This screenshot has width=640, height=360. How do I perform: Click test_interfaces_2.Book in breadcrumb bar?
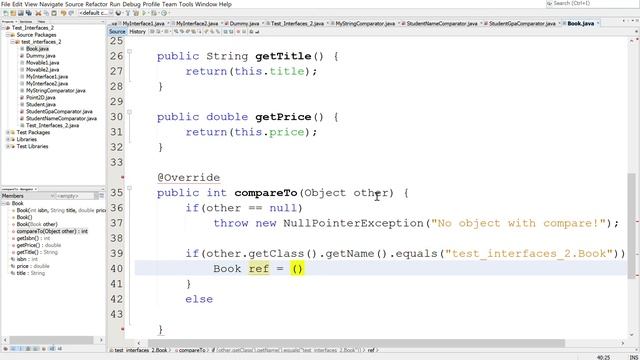click(x=141, y=350)
